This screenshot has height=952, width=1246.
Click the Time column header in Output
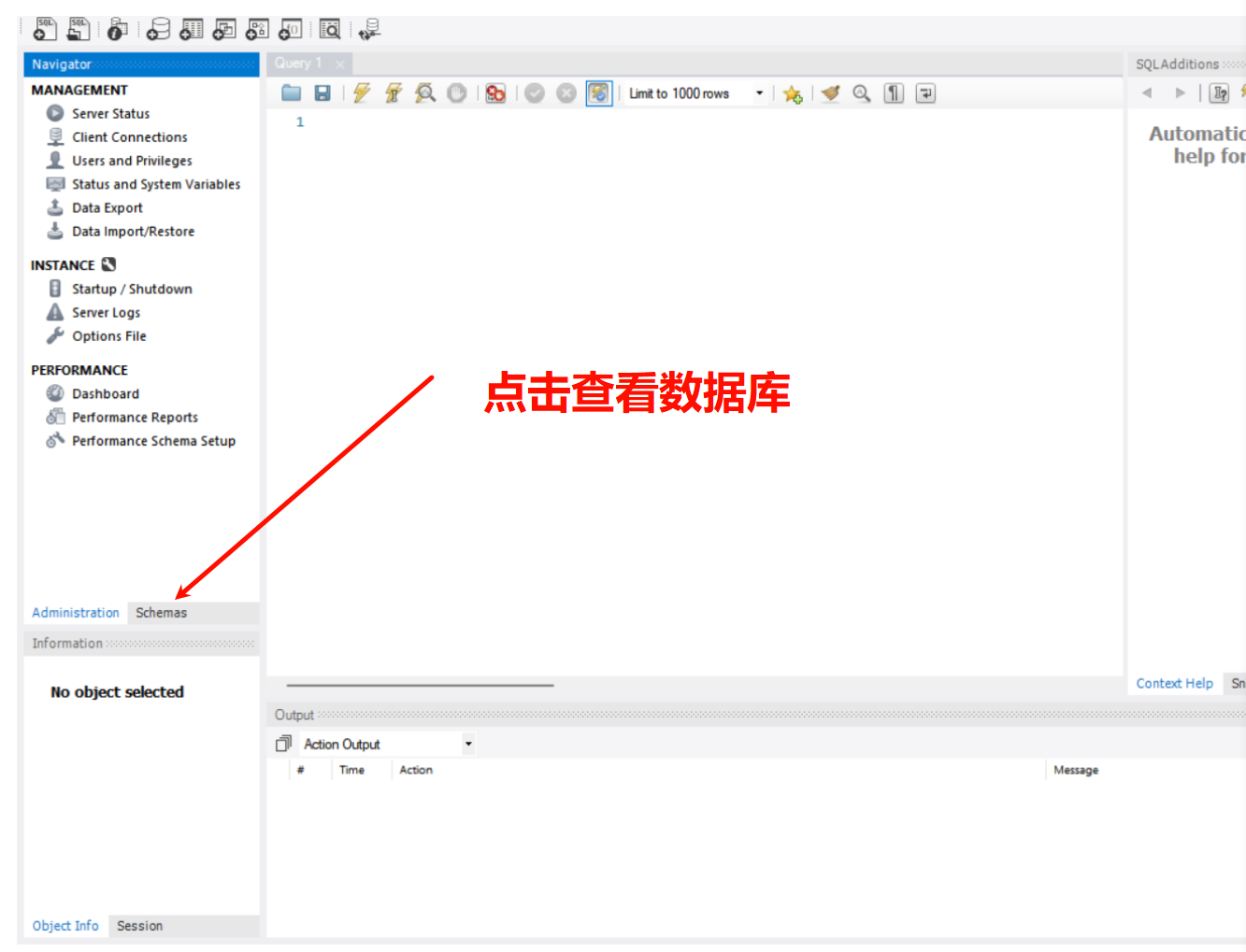click(x=351, y=770)
